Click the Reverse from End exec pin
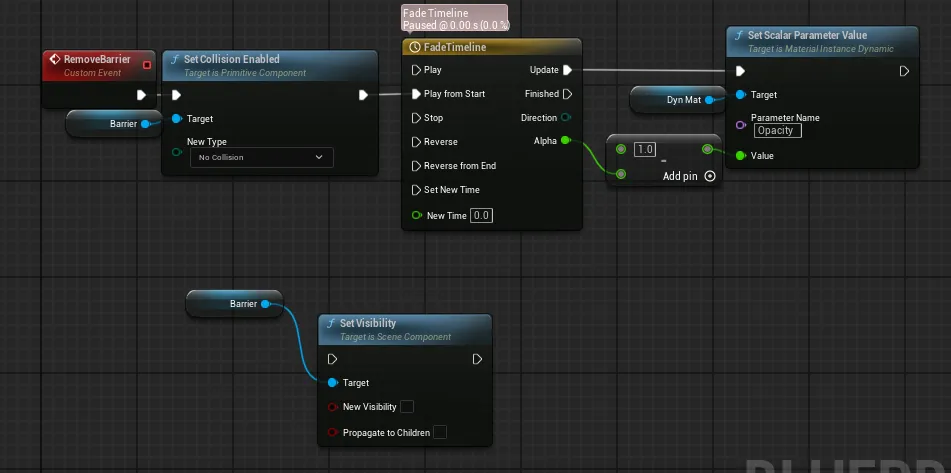The height and width of the screenshot is (473, 951). (x=416, y=166)
